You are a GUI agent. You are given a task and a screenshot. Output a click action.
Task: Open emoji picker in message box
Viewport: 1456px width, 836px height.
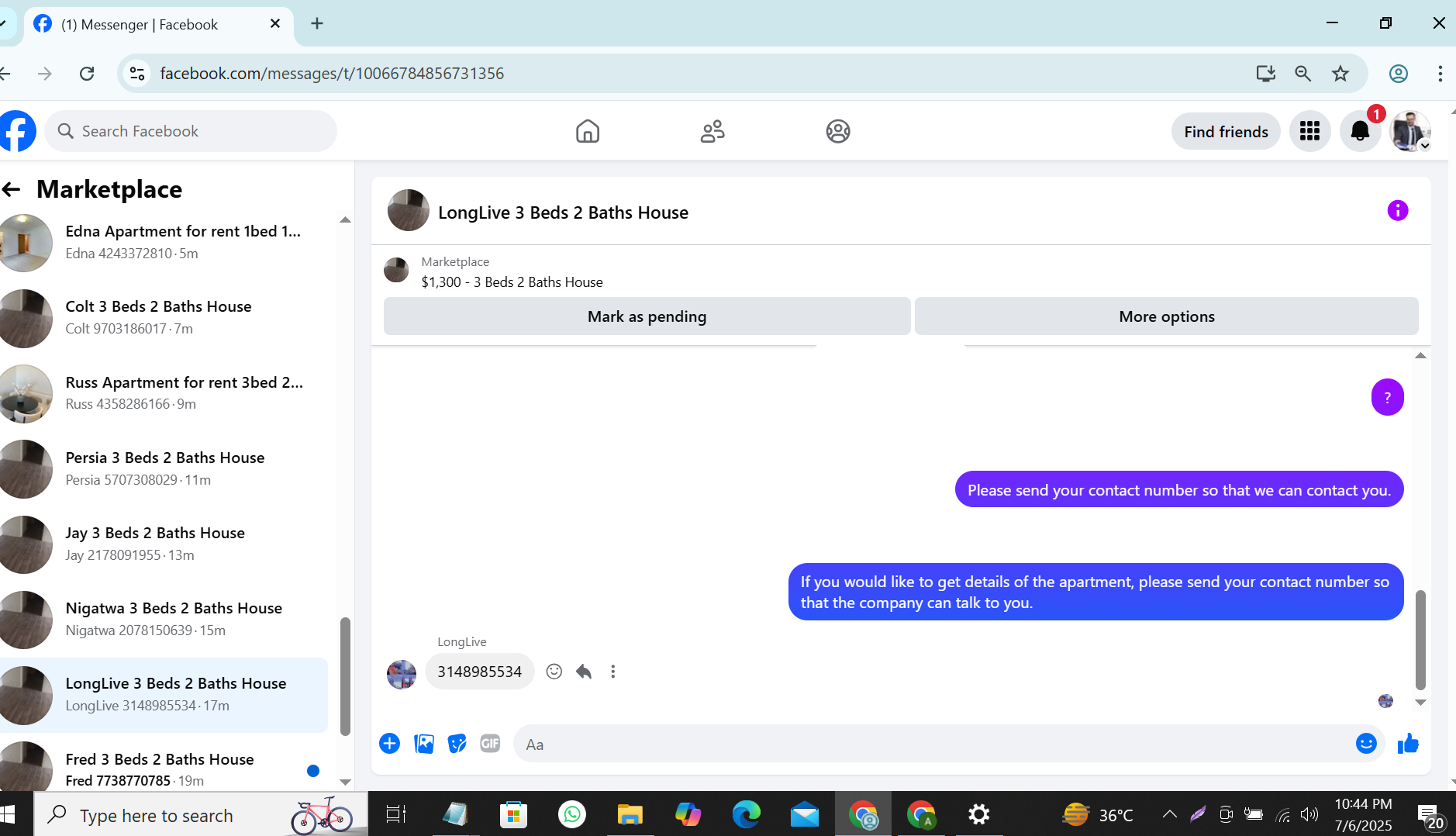1366,744
